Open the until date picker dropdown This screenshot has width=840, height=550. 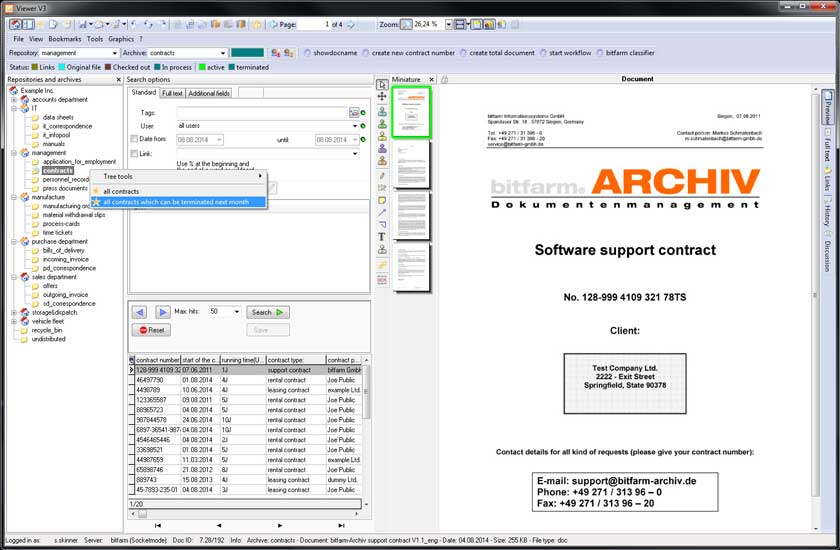[x=355, y=140]
